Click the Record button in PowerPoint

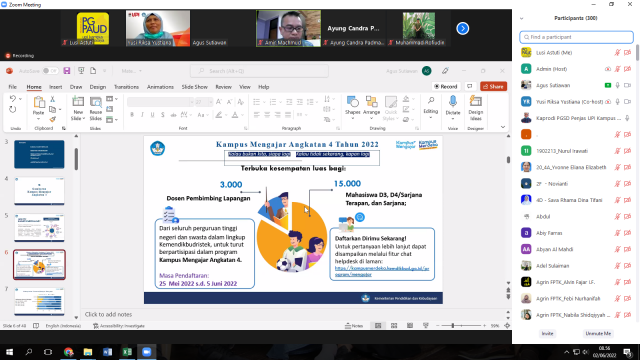pyautogui.click(x=446, y=87)
